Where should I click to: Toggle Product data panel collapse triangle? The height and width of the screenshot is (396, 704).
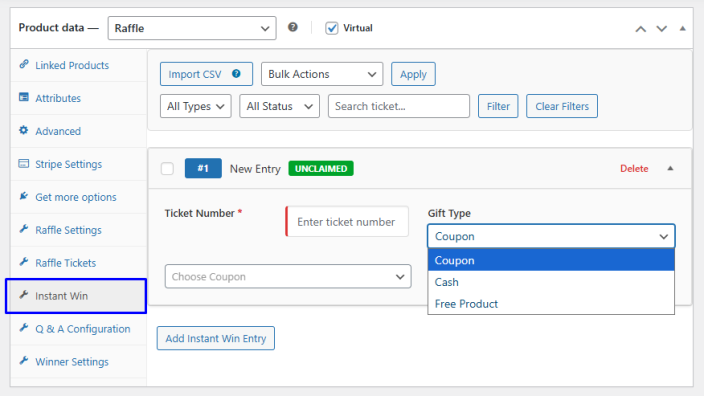point(682,28)
